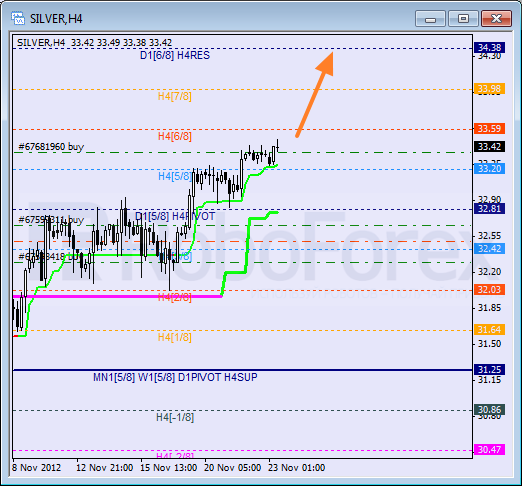Select the orange 33.98 price label
The height and width of the screenshot is (486, 522).
489,89
